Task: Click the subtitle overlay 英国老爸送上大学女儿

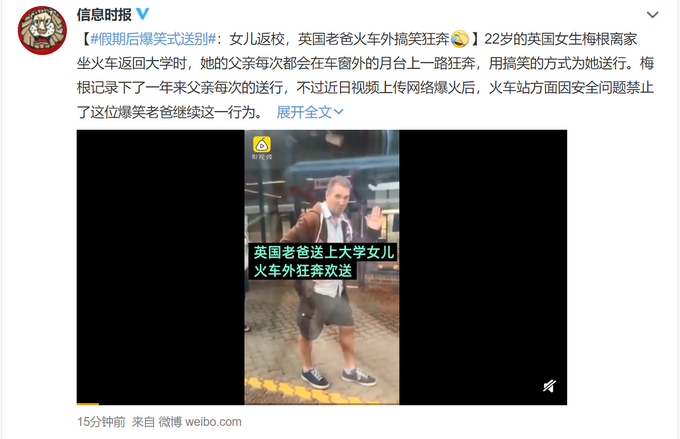Action: tap(324, 252)
